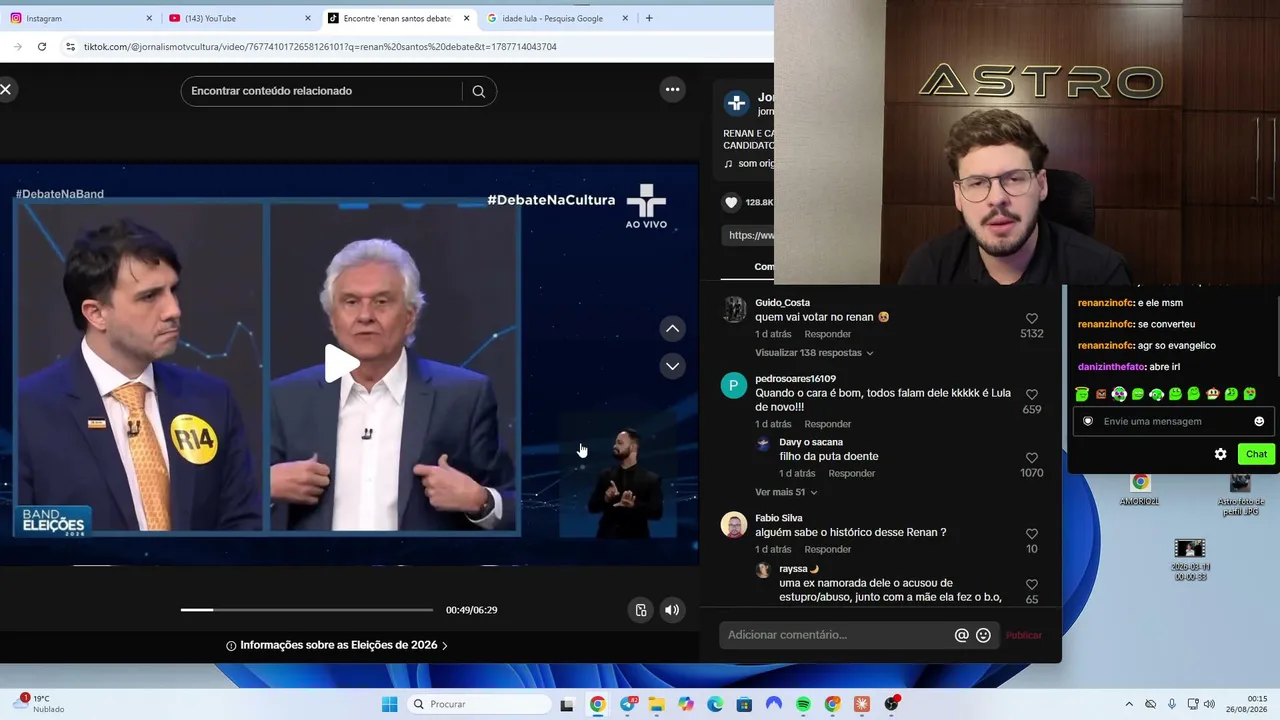Open the Astro foto de perfil.JPG desktop file

click(1240, 494)
